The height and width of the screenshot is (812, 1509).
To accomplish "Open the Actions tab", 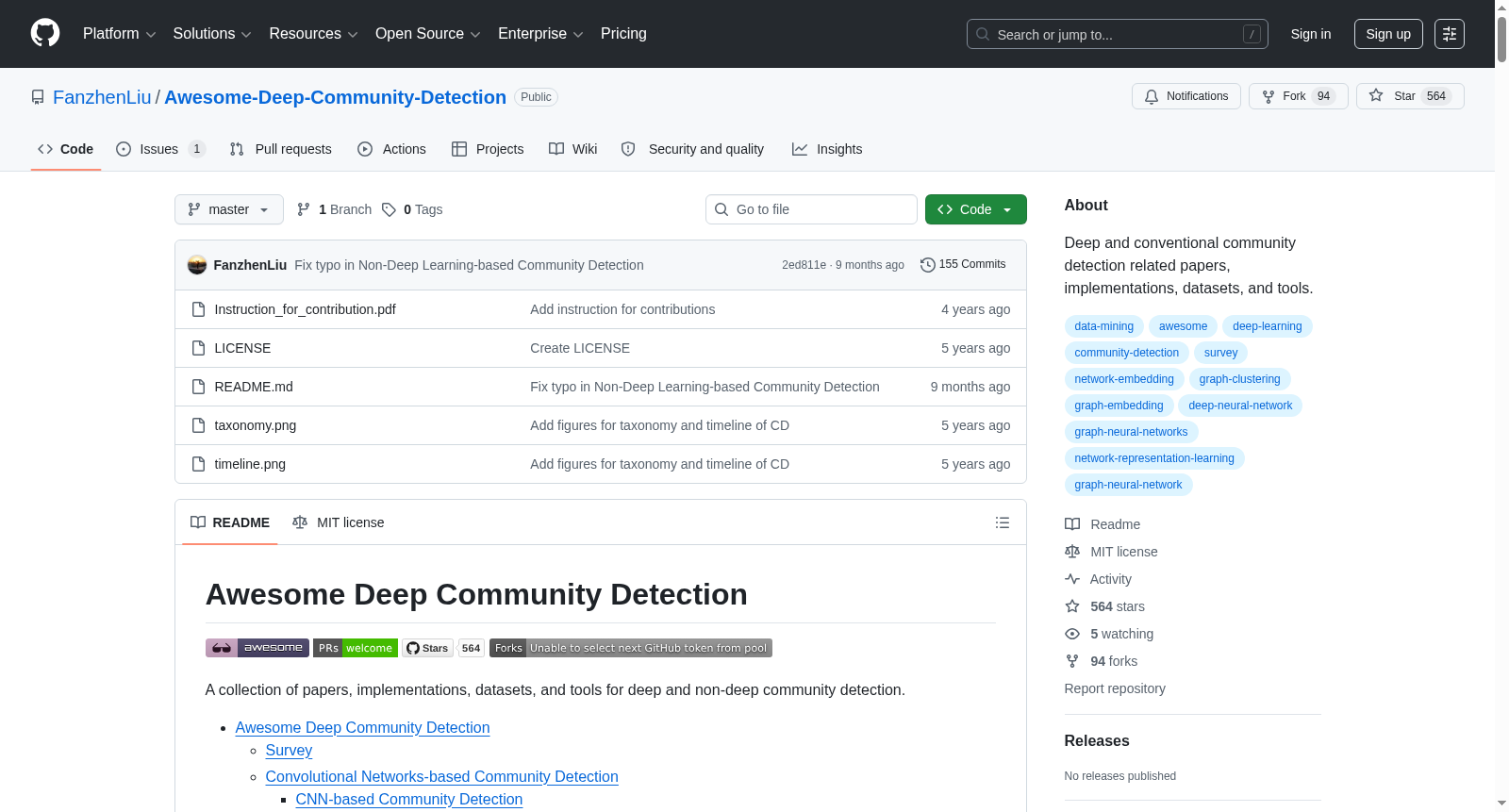I will click(x=391, y=149).
